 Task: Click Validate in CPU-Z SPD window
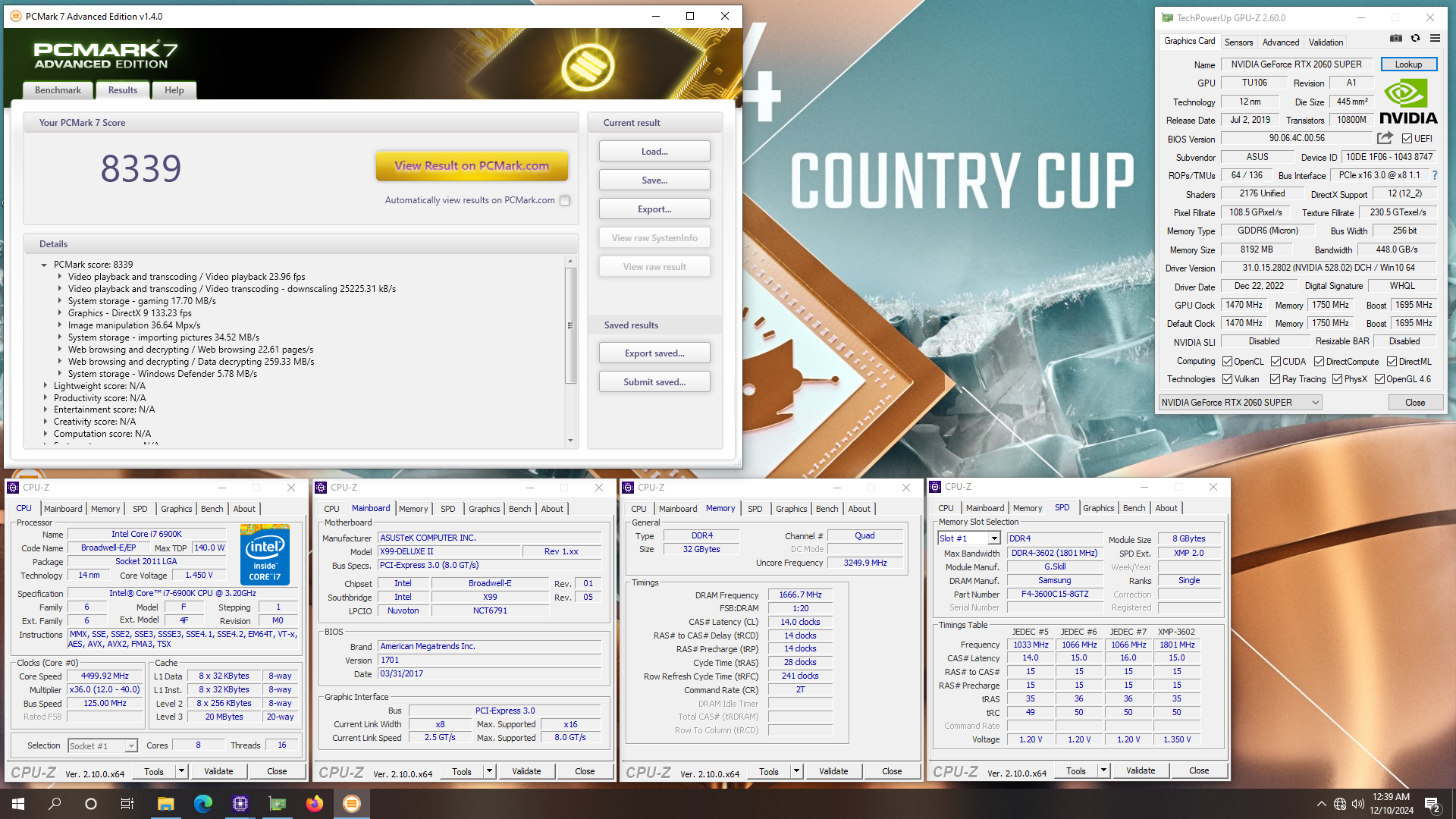[1141, 770]
